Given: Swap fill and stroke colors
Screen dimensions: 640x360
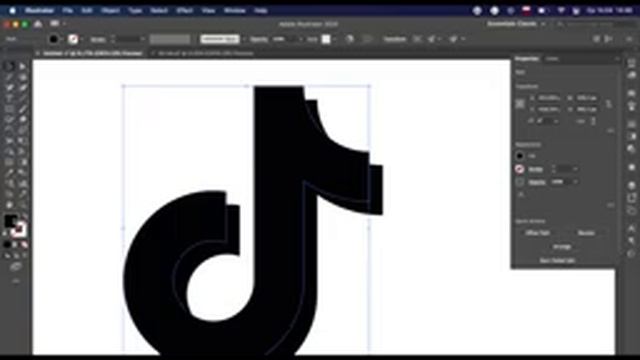Looking at the screenshot, I should point(24,216).
